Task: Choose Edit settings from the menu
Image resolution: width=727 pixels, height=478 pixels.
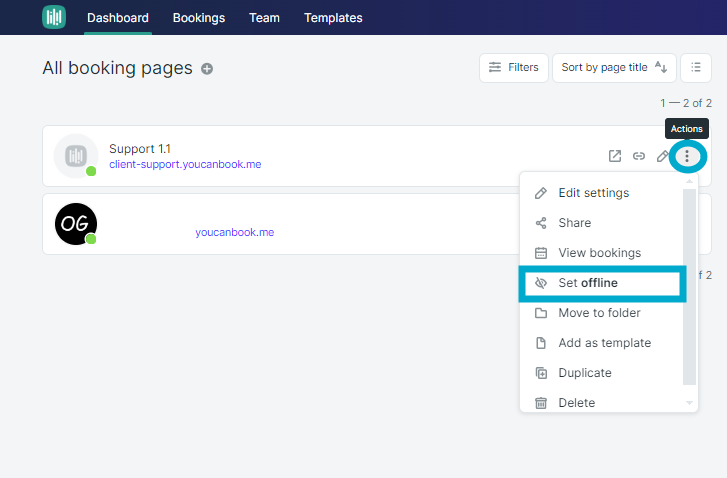Action: click(x=601, y=193)
